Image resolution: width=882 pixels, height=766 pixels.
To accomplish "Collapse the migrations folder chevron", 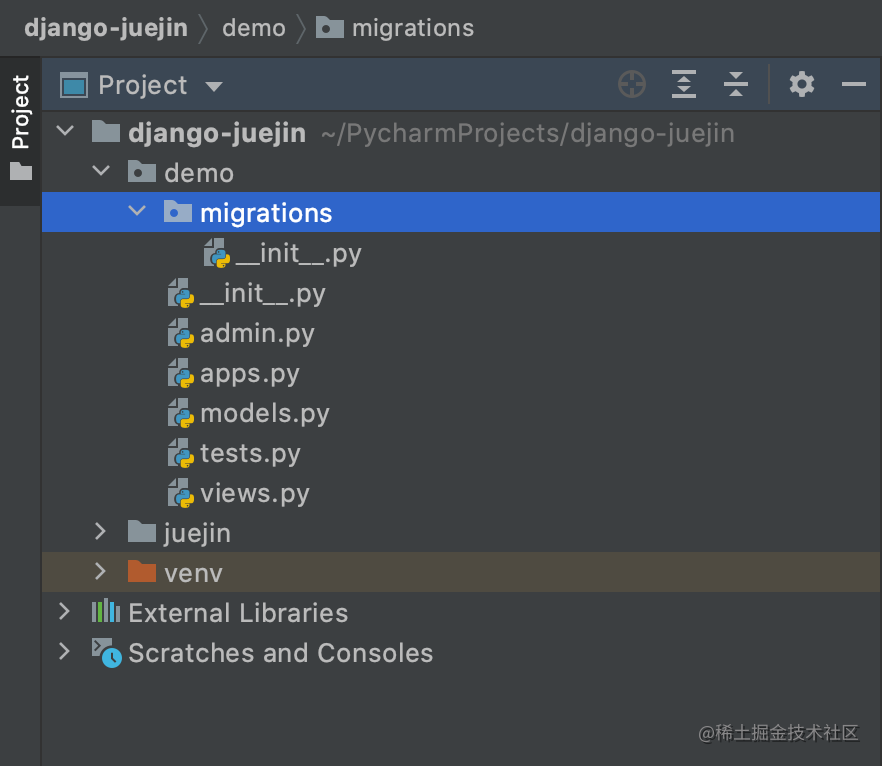I will coord(137,211).
